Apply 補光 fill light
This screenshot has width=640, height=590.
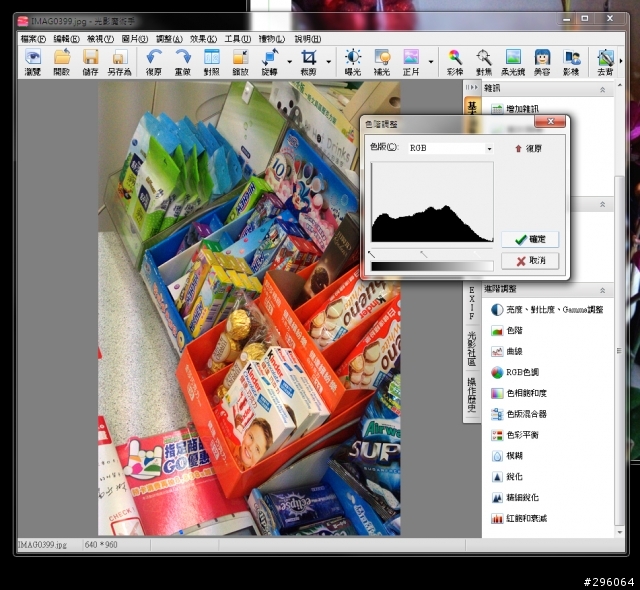(382, 62)
